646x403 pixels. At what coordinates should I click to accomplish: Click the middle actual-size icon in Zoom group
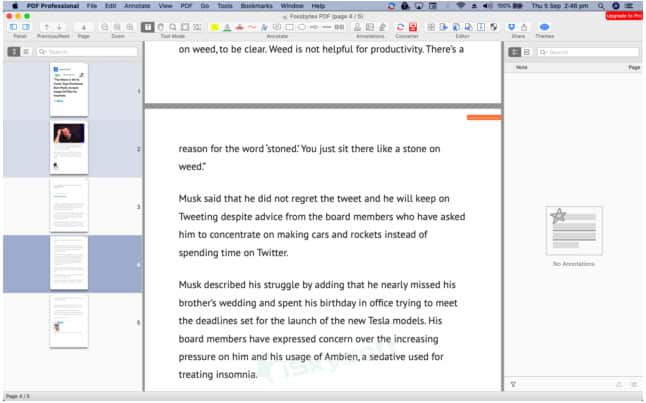[117, 27]
